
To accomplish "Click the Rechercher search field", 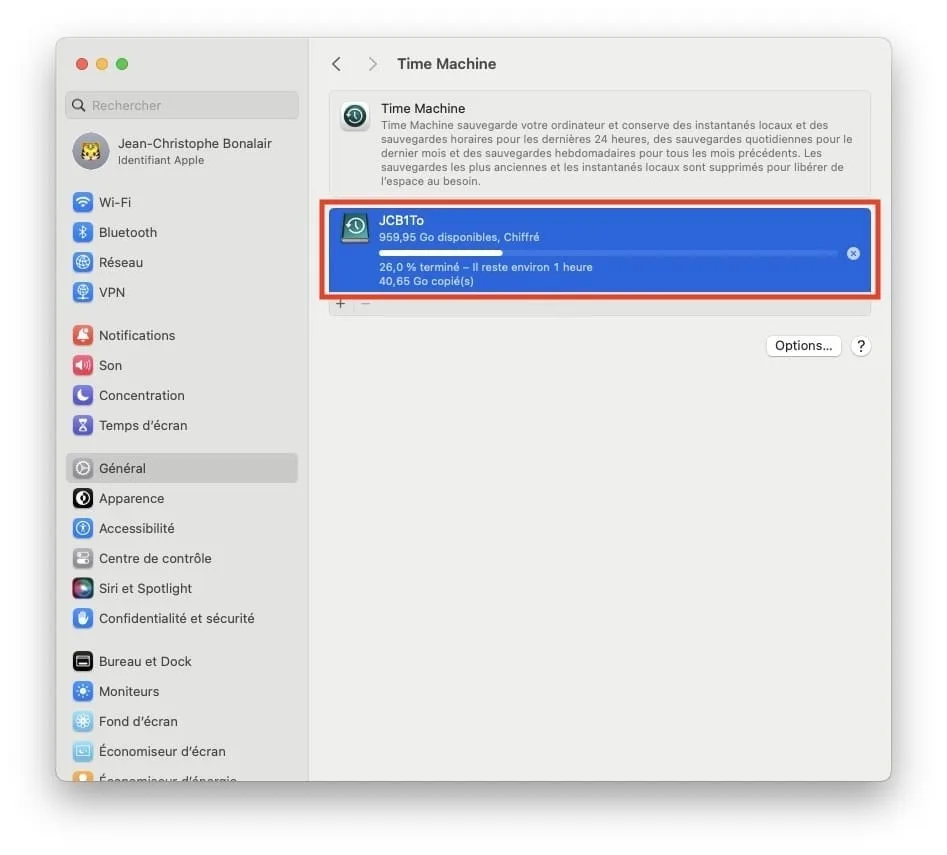I will click(182, 105).
